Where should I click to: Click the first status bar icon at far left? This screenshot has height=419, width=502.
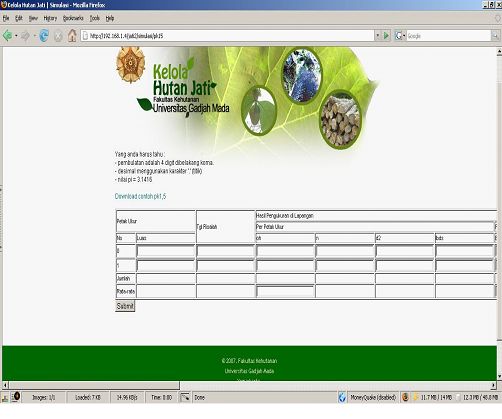5,398
